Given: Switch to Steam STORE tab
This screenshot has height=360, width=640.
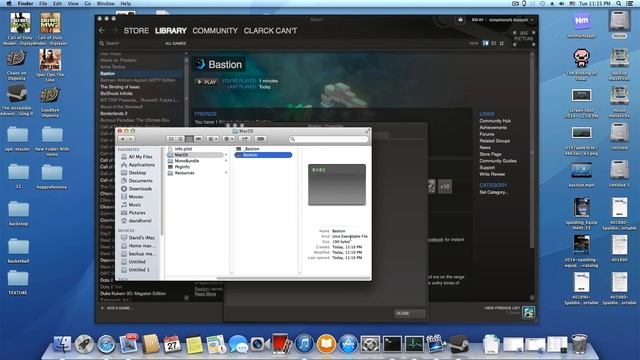Looking at the screenshot, I should pyautogui.click(x=136, y=31).
